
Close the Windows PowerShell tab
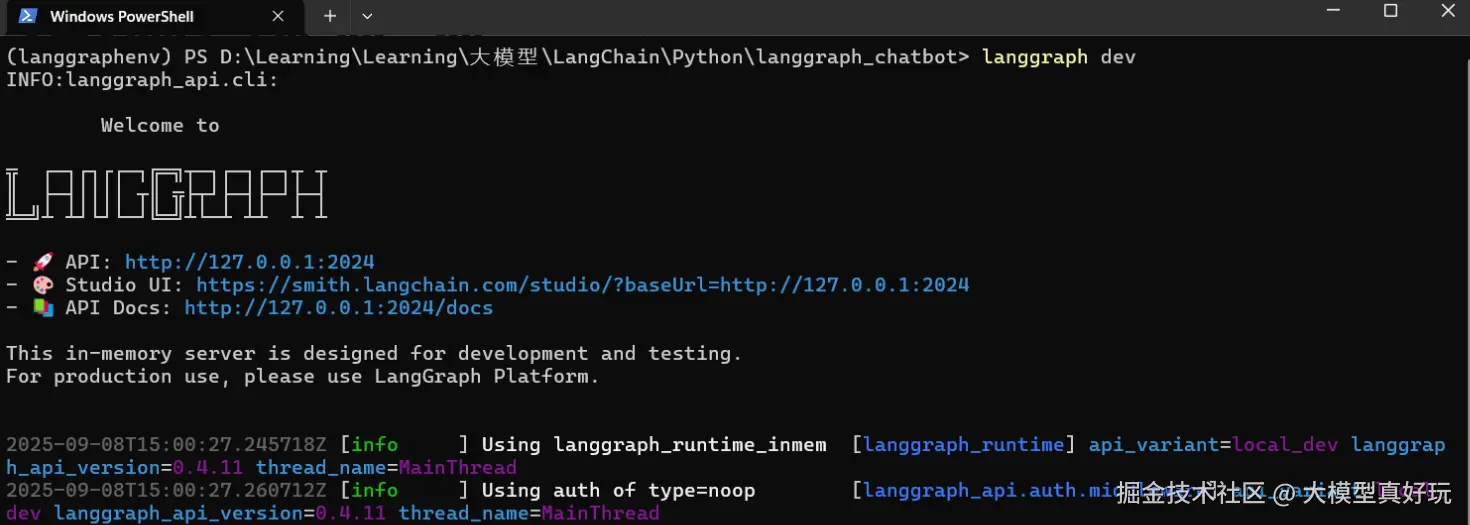click(x=278, y=16)
